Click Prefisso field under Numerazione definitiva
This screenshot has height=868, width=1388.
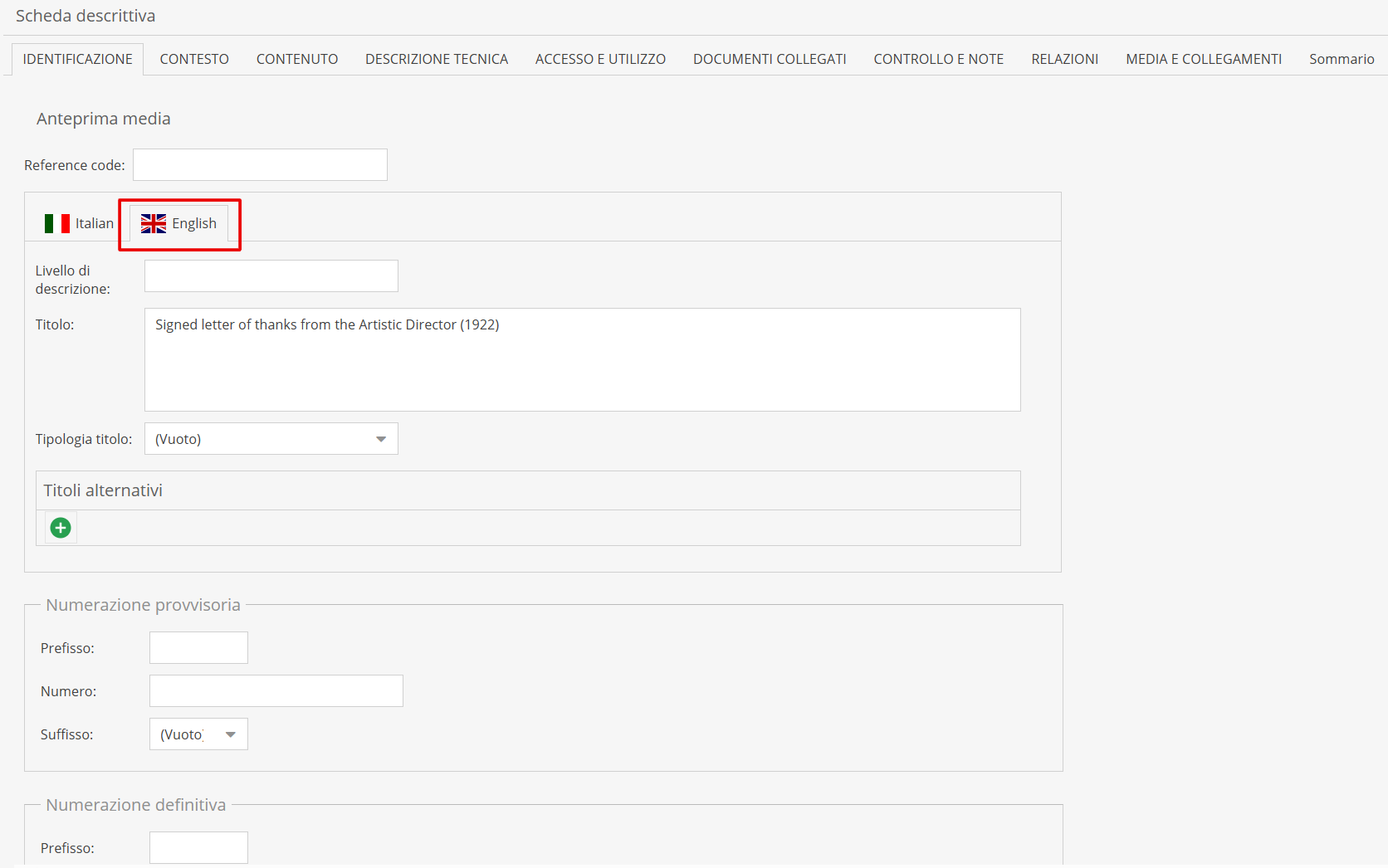(x=198, y=848)
